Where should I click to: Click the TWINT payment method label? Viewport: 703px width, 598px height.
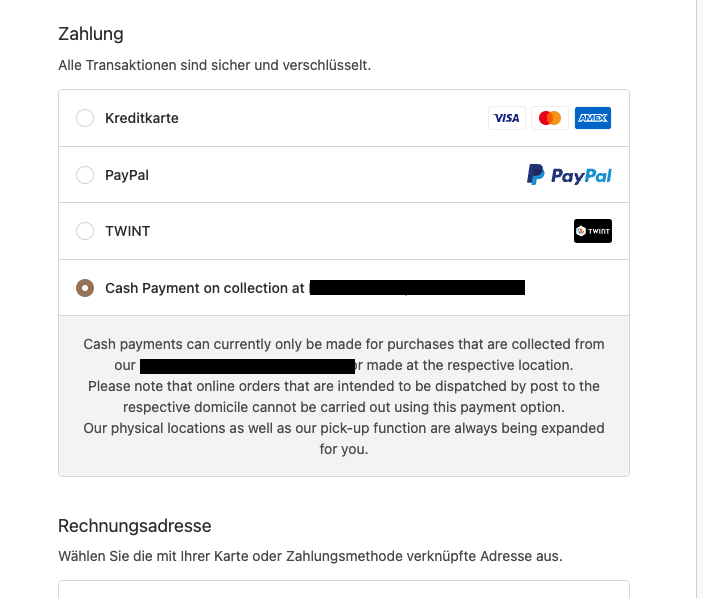tap(128, 231)
